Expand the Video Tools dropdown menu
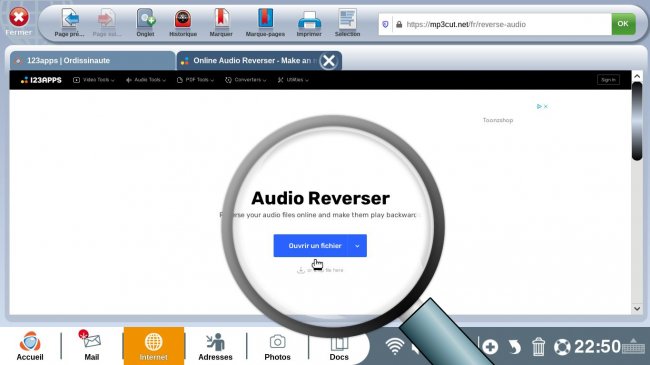The image size is (650, 365). [94, 80]
